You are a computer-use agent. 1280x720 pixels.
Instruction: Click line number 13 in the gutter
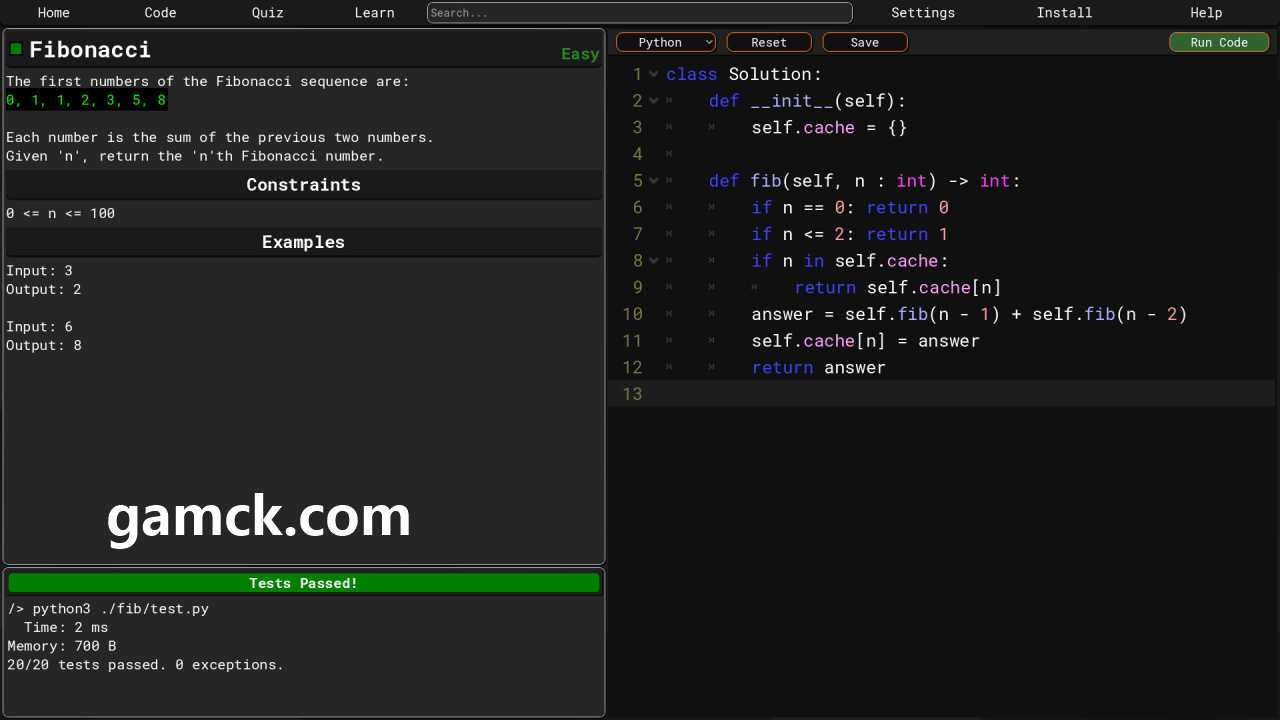[632, 394]
